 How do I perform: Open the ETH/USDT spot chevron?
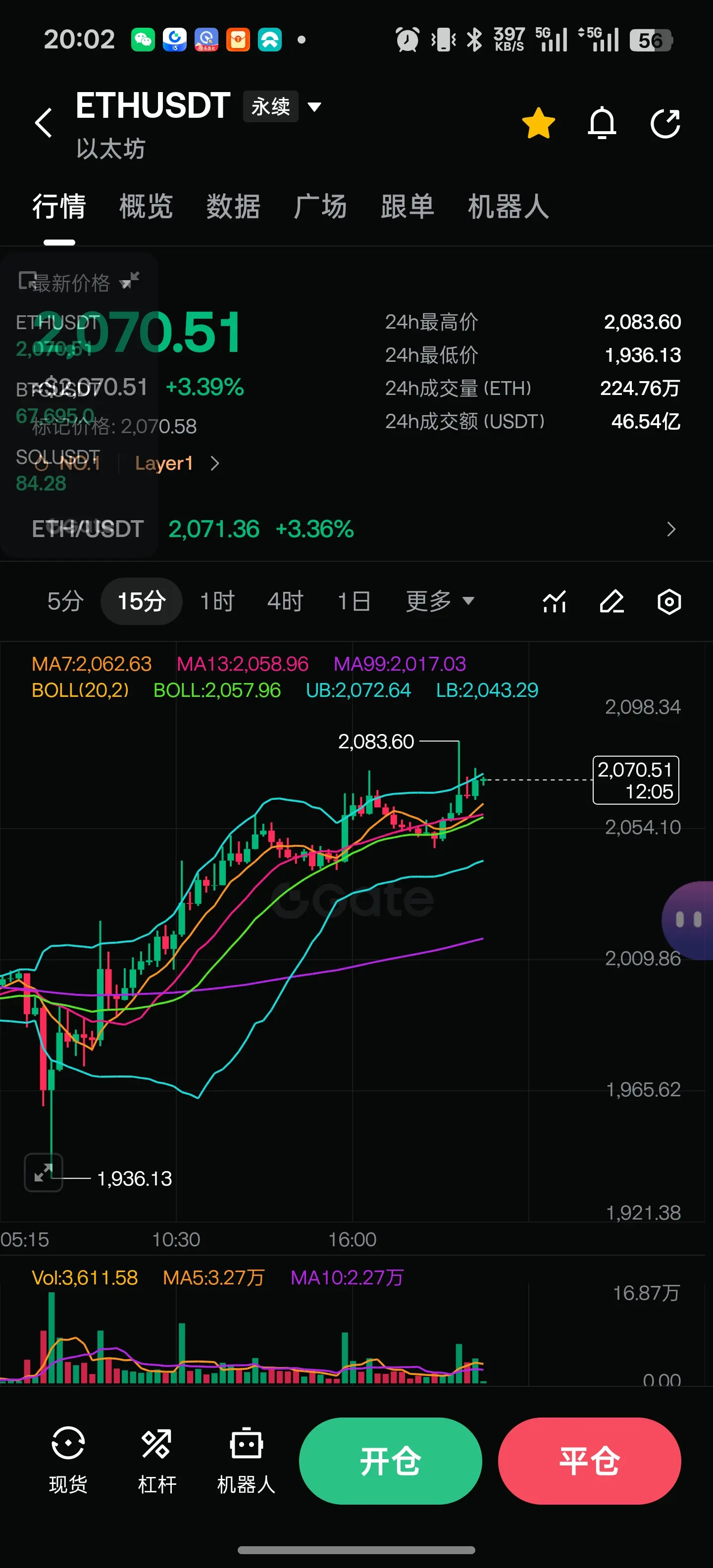[671, 529]
